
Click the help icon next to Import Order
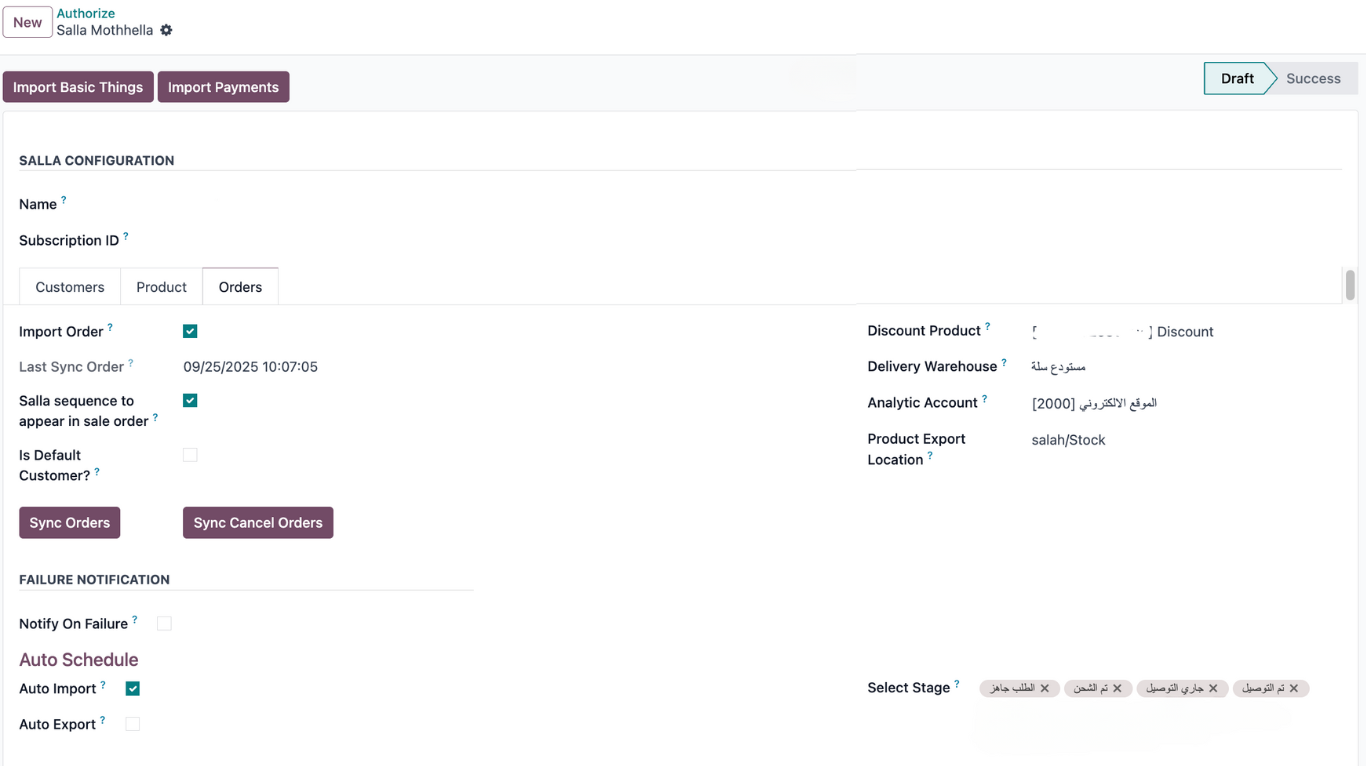pyautogui.click(x=110, y=327)
